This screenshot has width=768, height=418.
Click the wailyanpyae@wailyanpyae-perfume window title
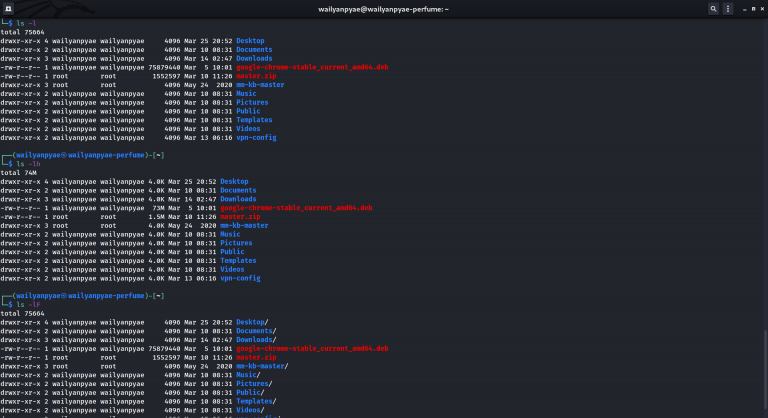coord(383,8)
